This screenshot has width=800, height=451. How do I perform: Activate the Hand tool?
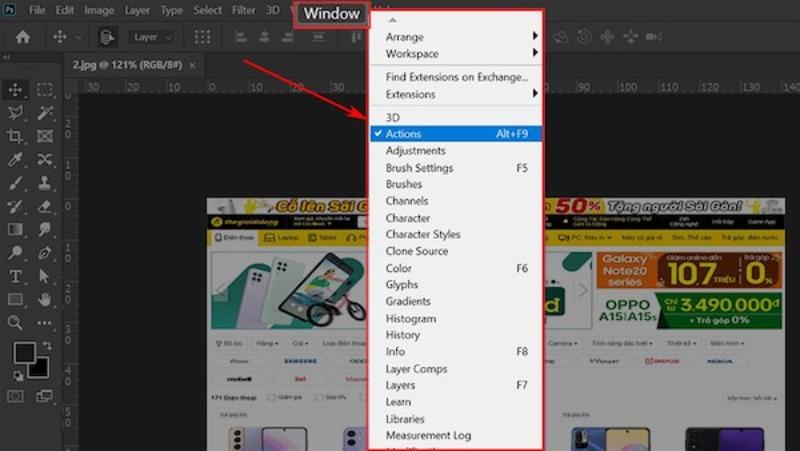pyautogui.click(x=45, y=299)
